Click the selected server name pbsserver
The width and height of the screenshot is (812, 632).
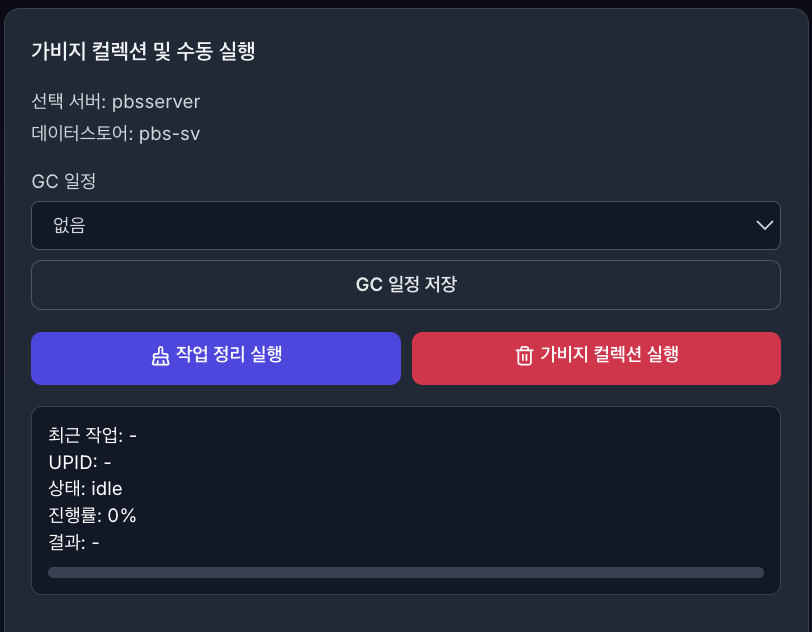point(157,101)
